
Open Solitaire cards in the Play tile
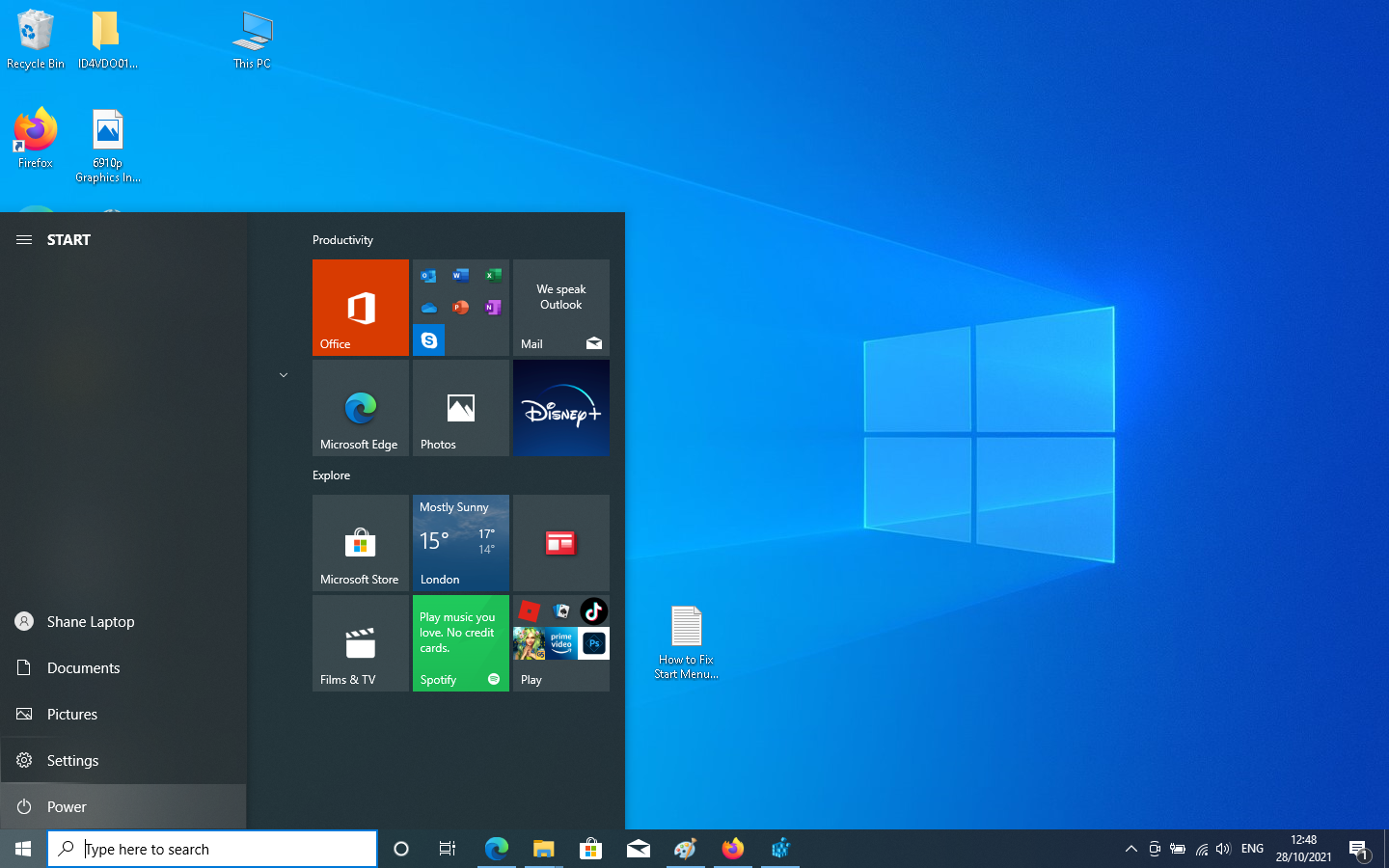coord(561,610)
